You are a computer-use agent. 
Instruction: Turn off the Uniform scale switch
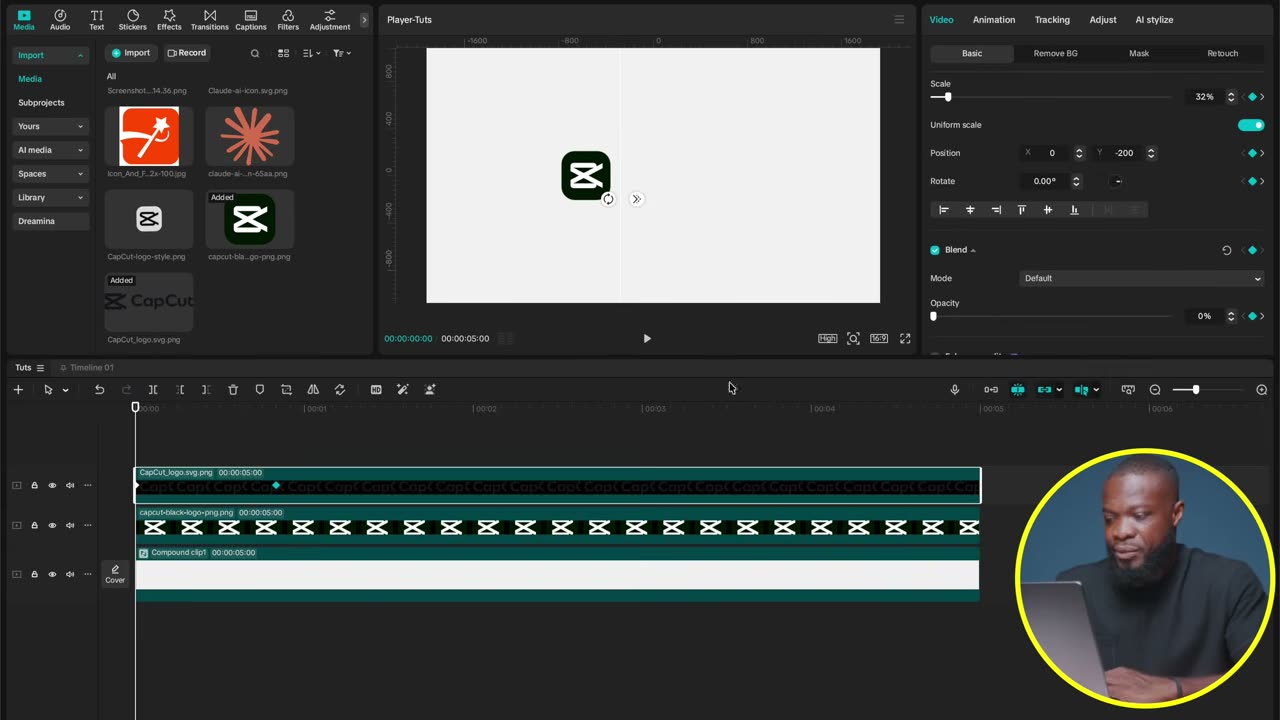click(1251, 125)
